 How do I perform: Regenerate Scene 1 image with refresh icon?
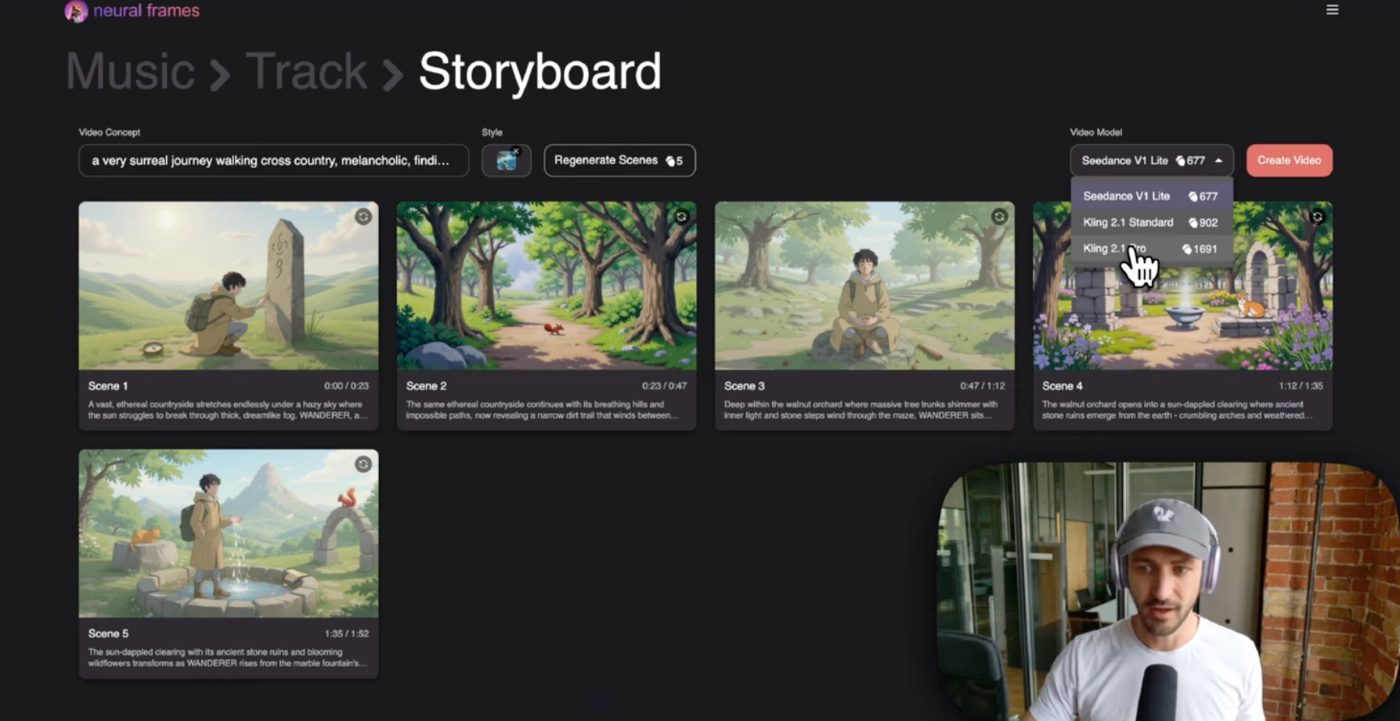[x=363, y=217]
